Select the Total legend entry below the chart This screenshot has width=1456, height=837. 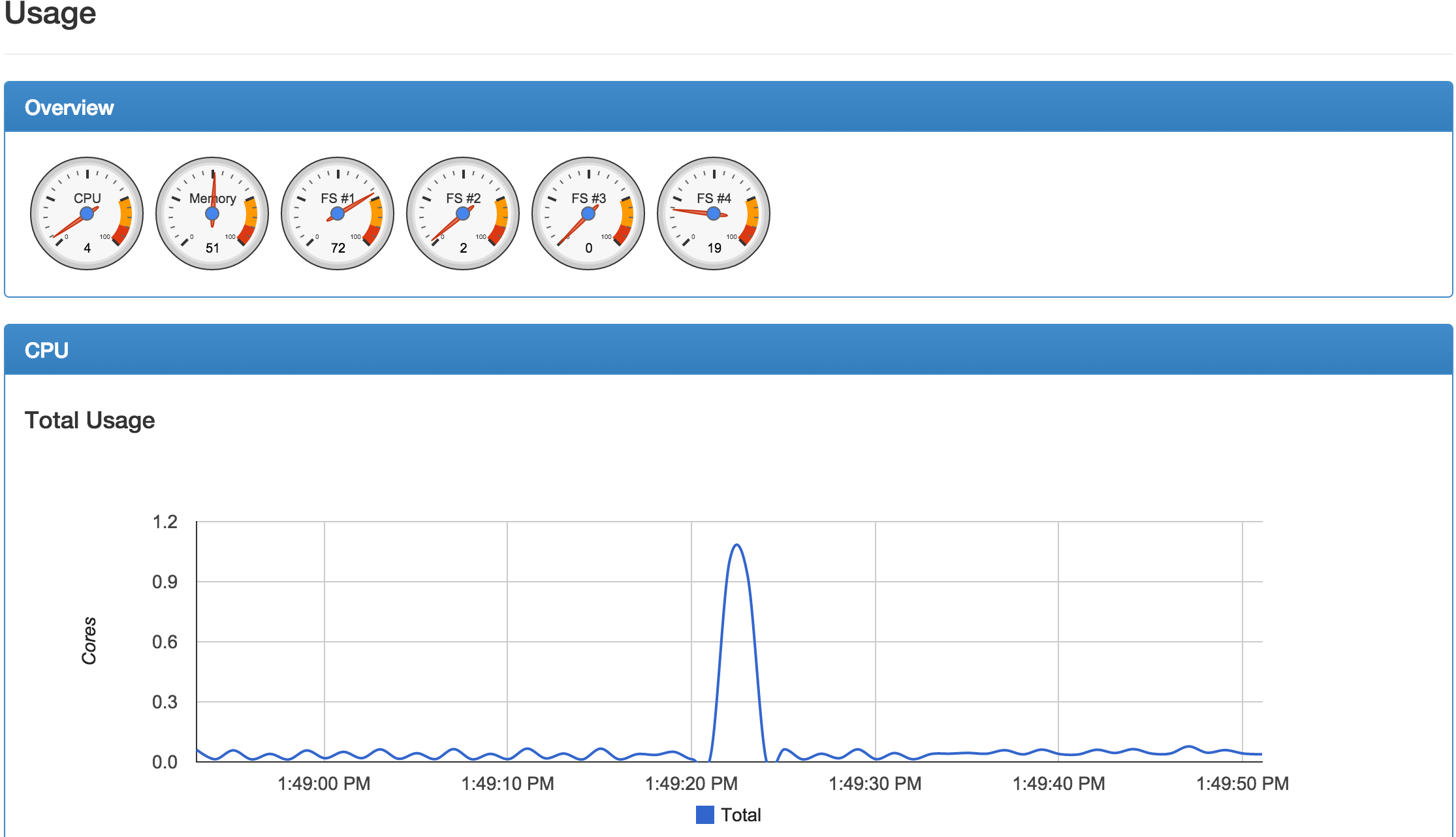(x=741, y=814)
